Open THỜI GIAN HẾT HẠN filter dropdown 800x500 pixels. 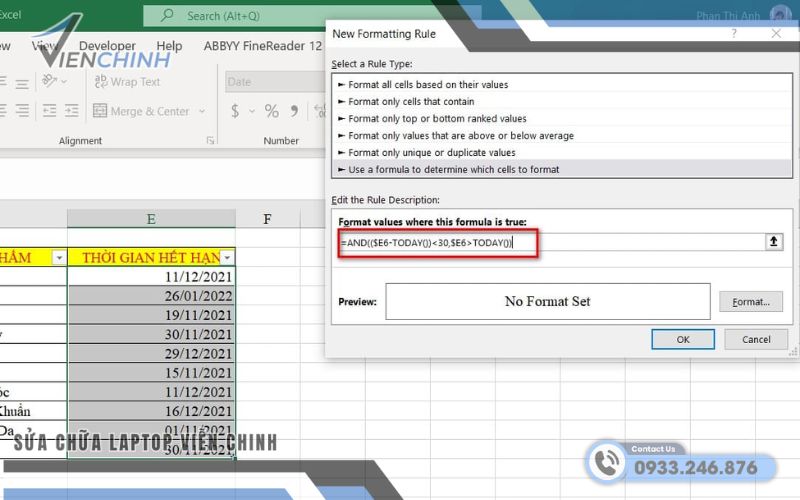(x=227, y=258)
